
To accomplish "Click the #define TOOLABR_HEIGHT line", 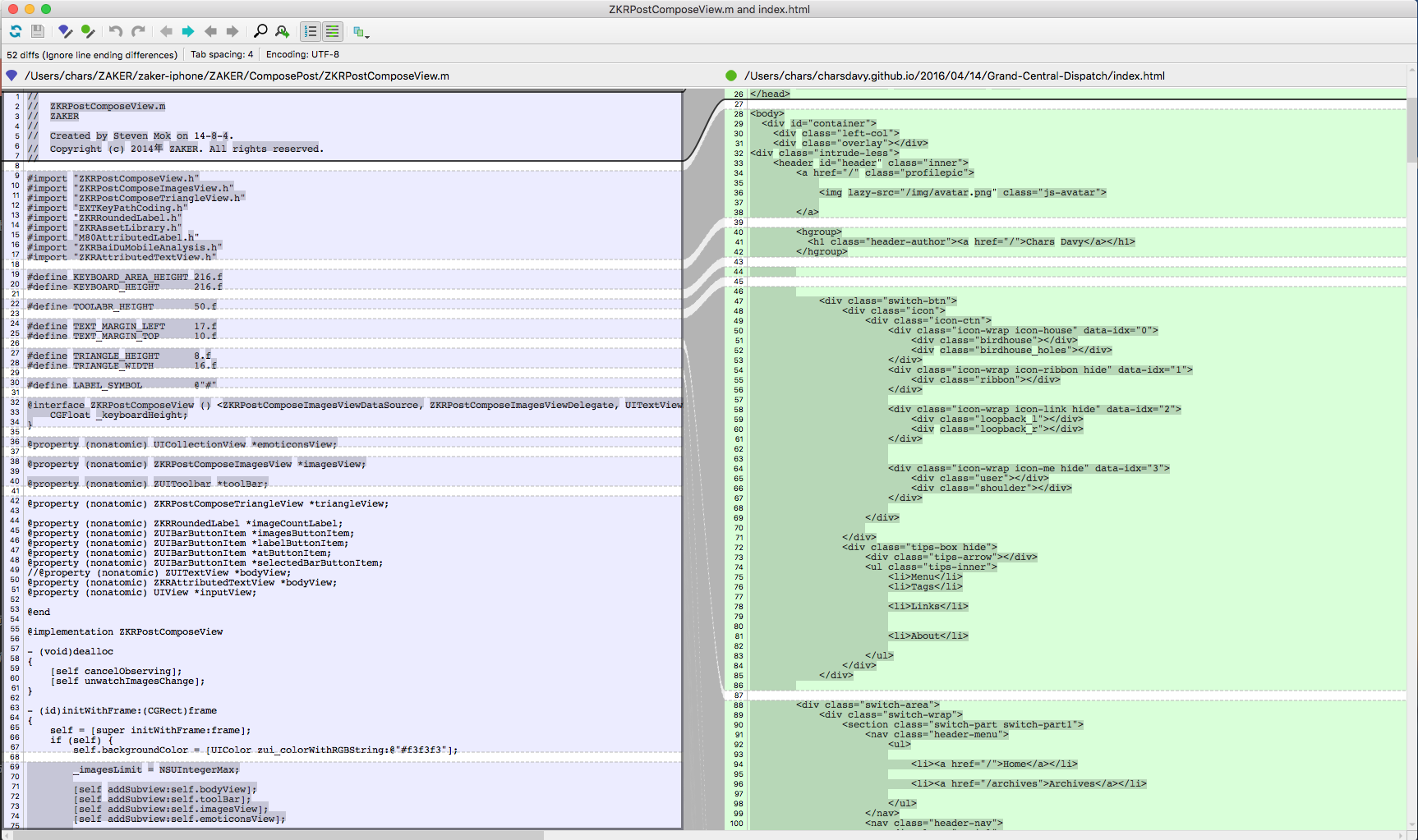I will (x=122, y=307).
